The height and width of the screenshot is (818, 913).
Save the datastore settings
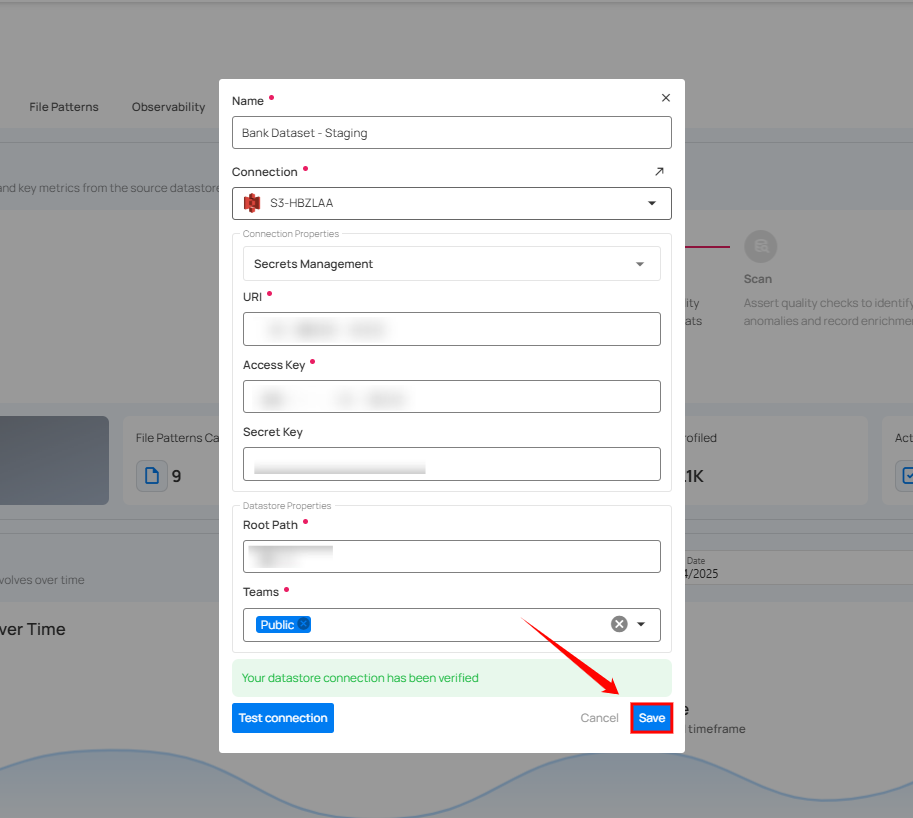651,718
